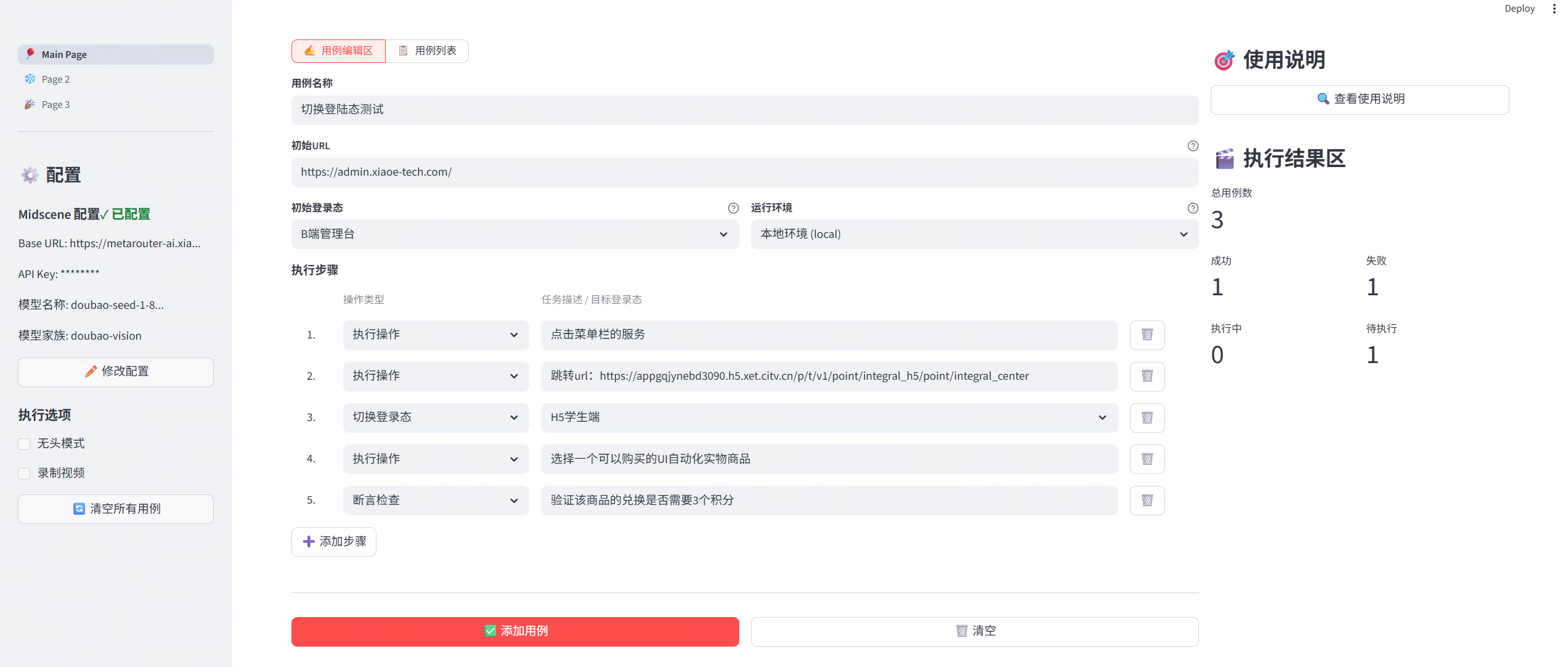Image resolution: width=1568 pixels, height=667 pixels.
Task: Open step 5's 断言检查 operation type dropdown
Action: pyautogui.click(x=436, y=500)
